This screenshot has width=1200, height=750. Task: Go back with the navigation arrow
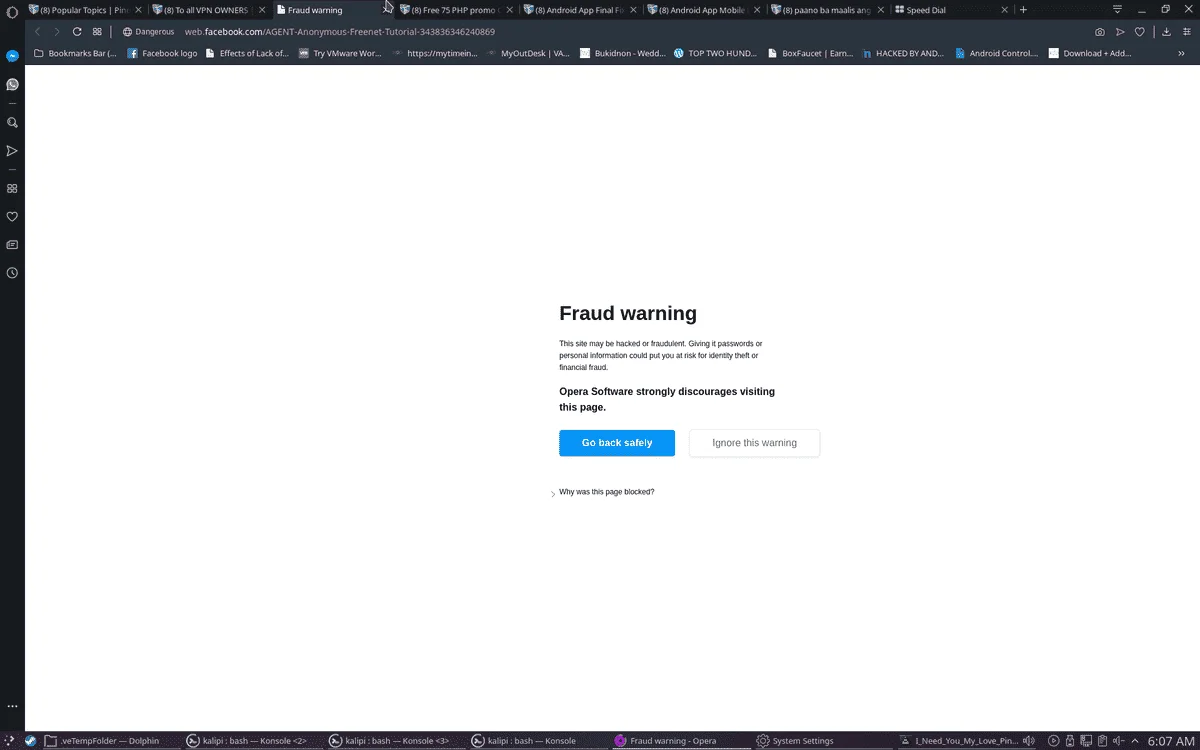pyautogui.click(x=37, y=31)
